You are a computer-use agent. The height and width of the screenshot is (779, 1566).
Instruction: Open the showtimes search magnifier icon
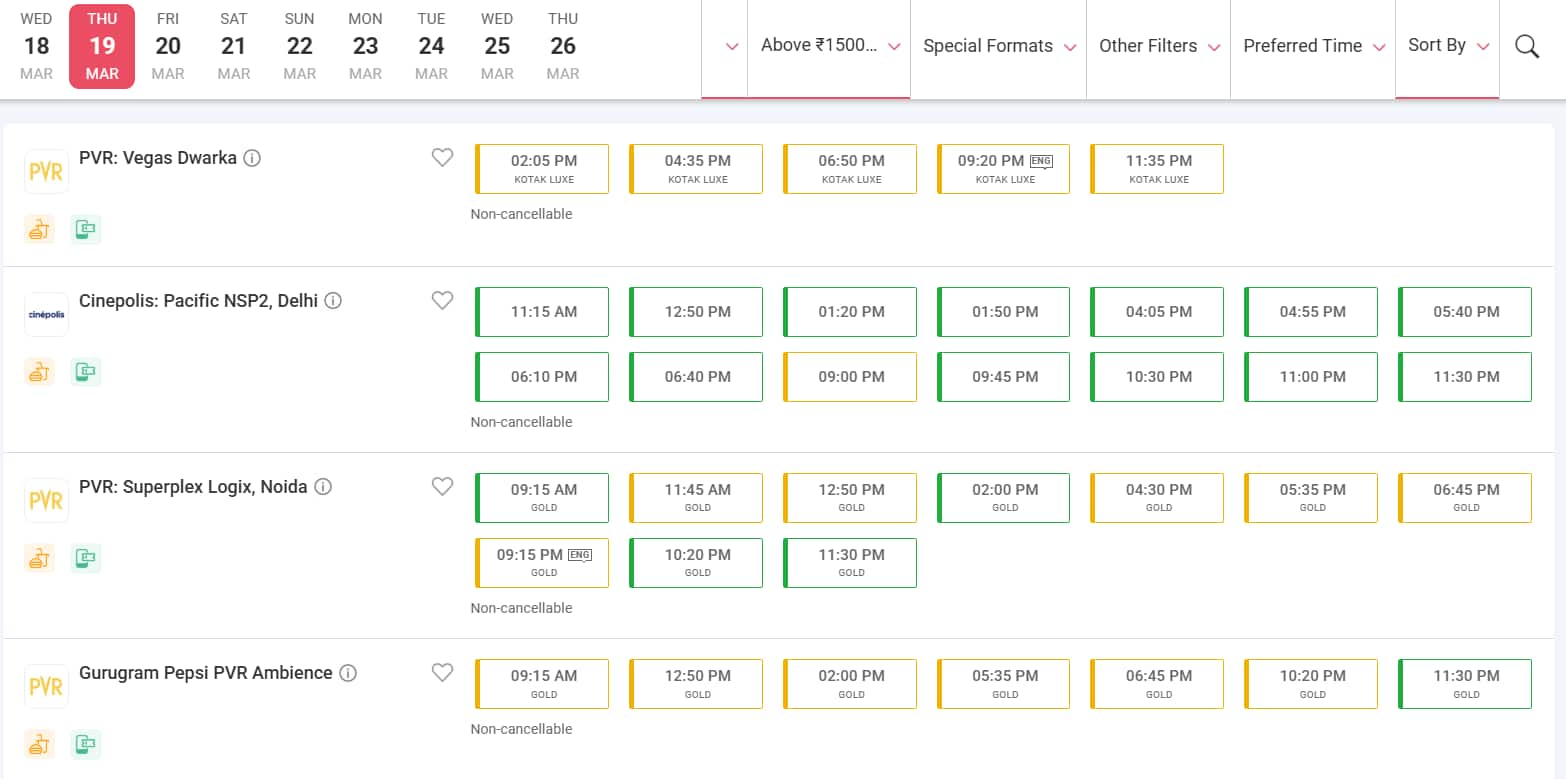point(1527,46)
